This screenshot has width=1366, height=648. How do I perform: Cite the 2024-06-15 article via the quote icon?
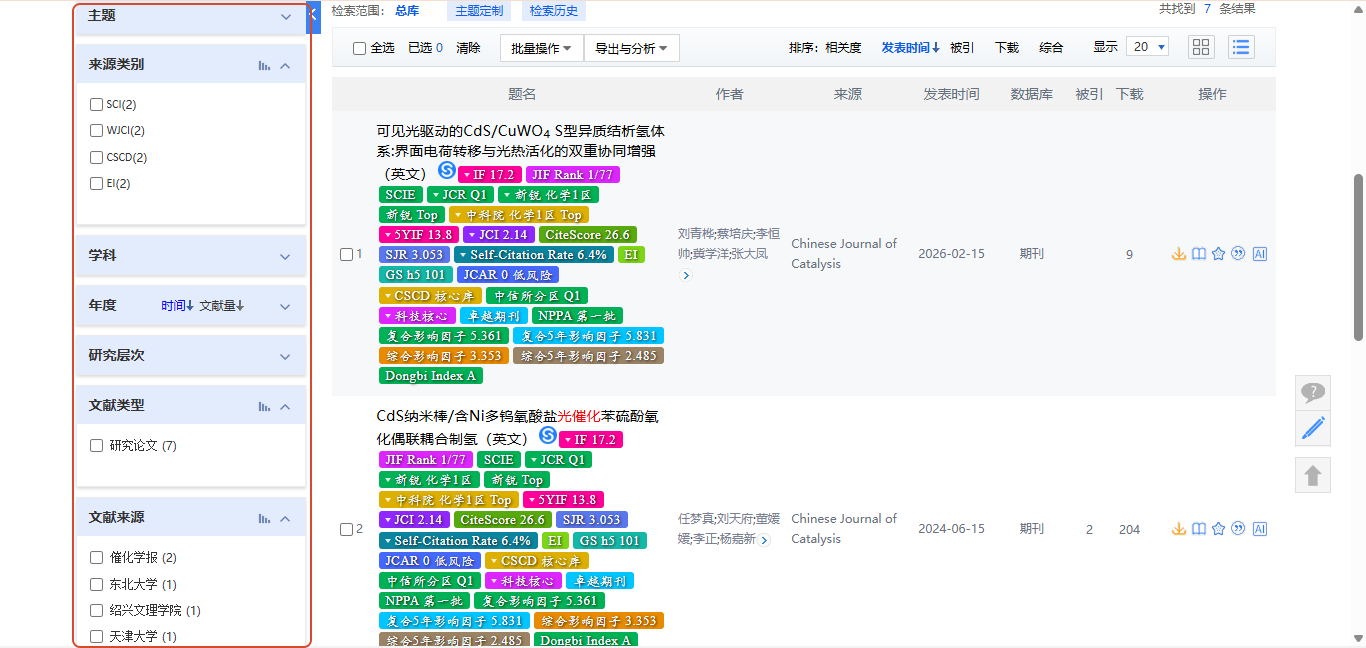click(x=1238, y=529)
